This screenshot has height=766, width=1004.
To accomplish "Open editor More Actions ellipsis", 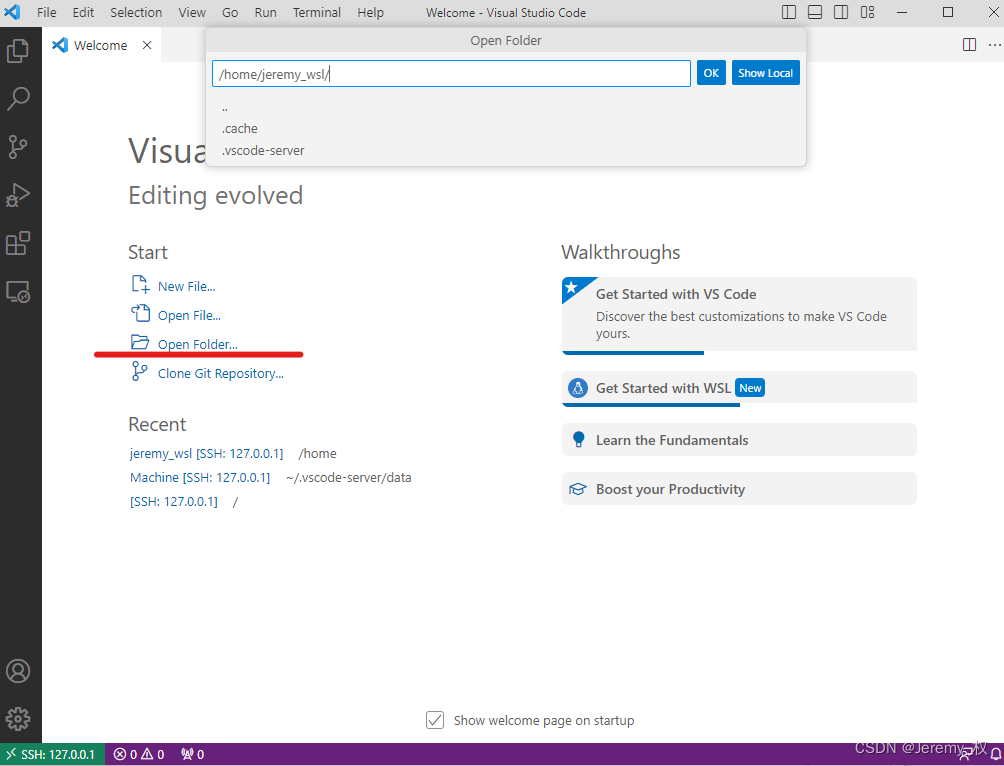I will click(994, 44).
